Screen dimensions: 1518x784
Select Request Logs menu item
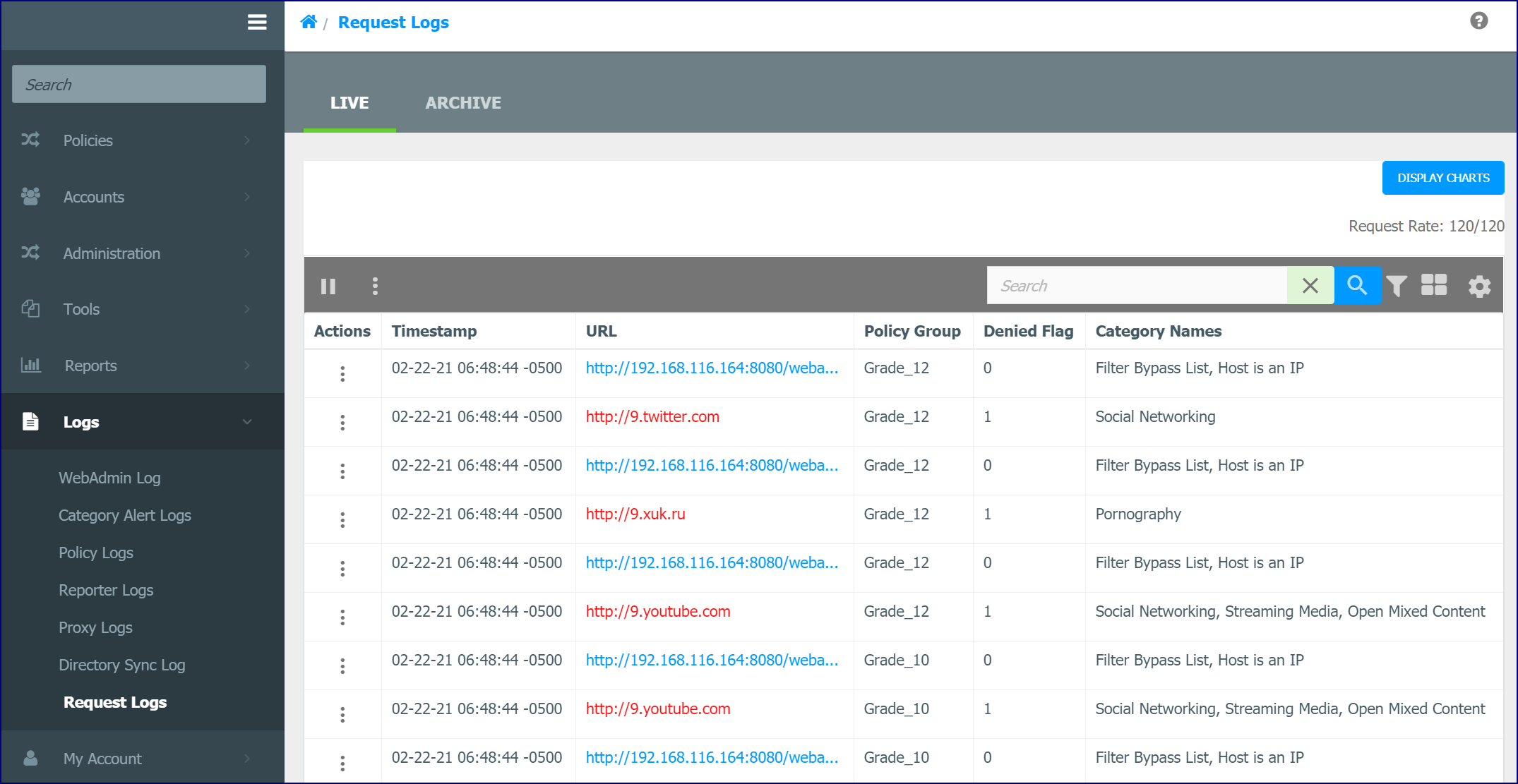pyautogui.click(x=115, y=702)
